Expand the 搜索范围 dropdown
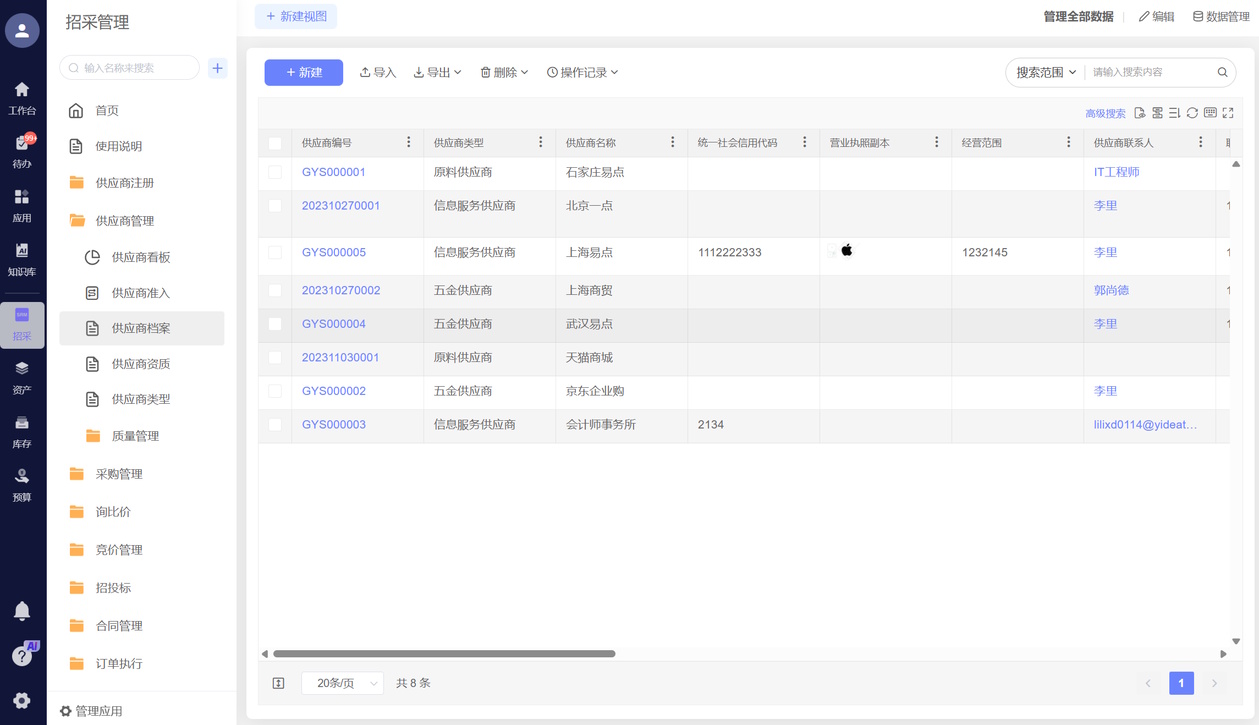Viewport: 1259px width, 725px height. pyautogui.click(x=1046, y=72)
